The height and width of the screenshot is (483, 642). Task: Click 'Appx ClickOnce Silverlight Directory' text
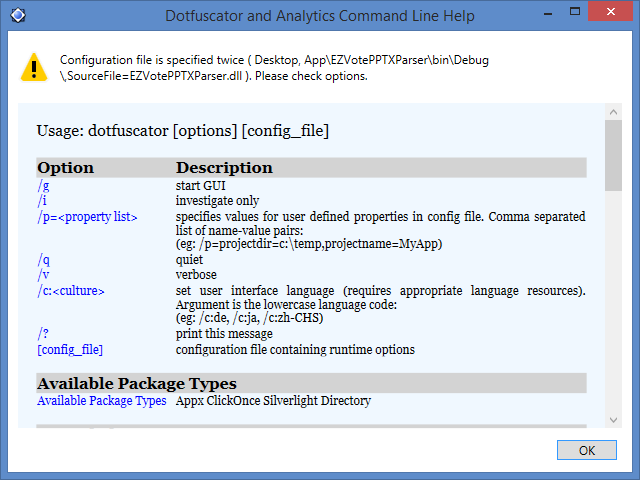(x=273, y=400)
